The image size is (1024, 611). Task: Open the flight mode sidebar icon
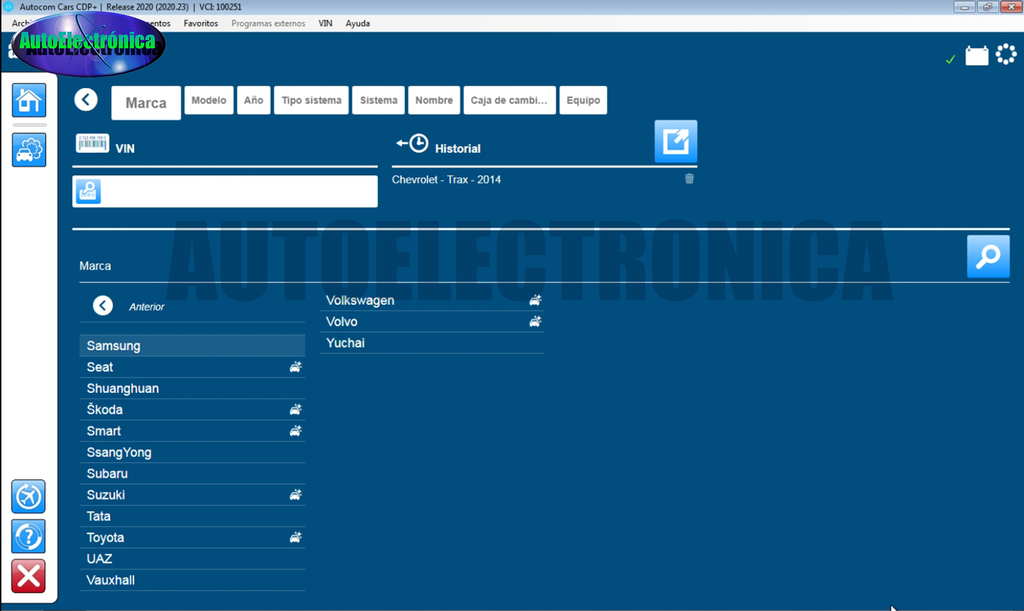click(x=28, y=497)
